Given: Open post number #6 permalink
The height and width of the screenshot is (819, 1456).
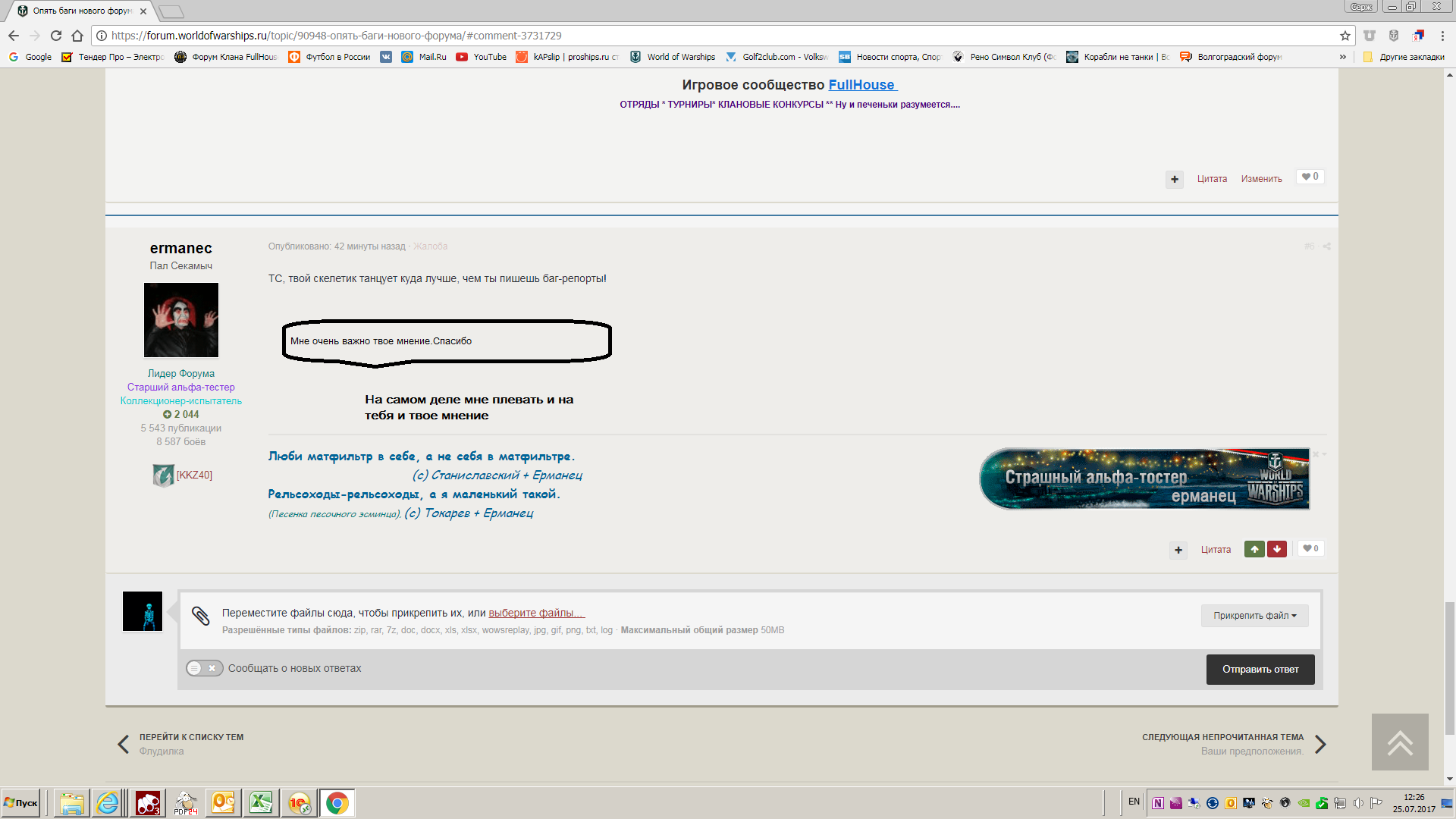Looking at the screenshot, I should (x=1310, y=246).
